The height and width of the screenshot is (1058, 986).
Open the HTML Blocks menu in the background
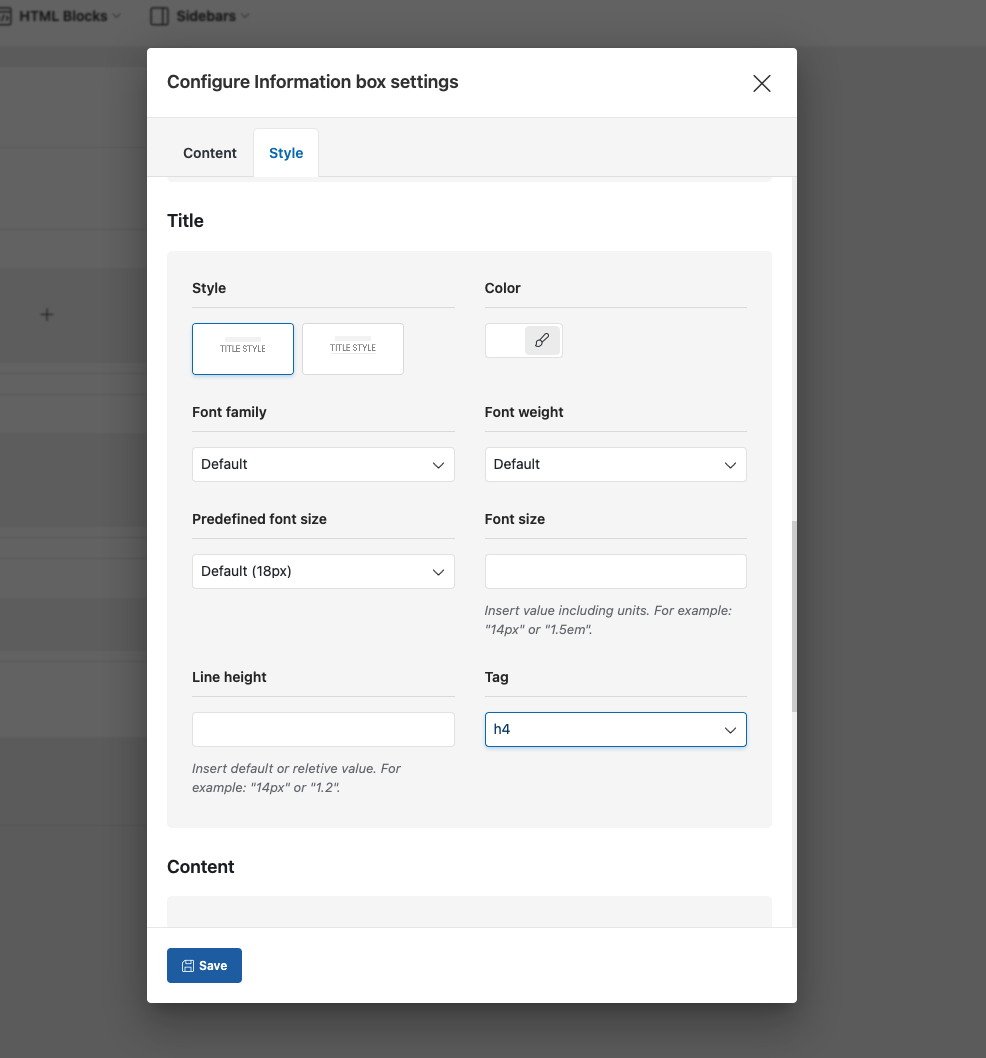click(61, 16)
